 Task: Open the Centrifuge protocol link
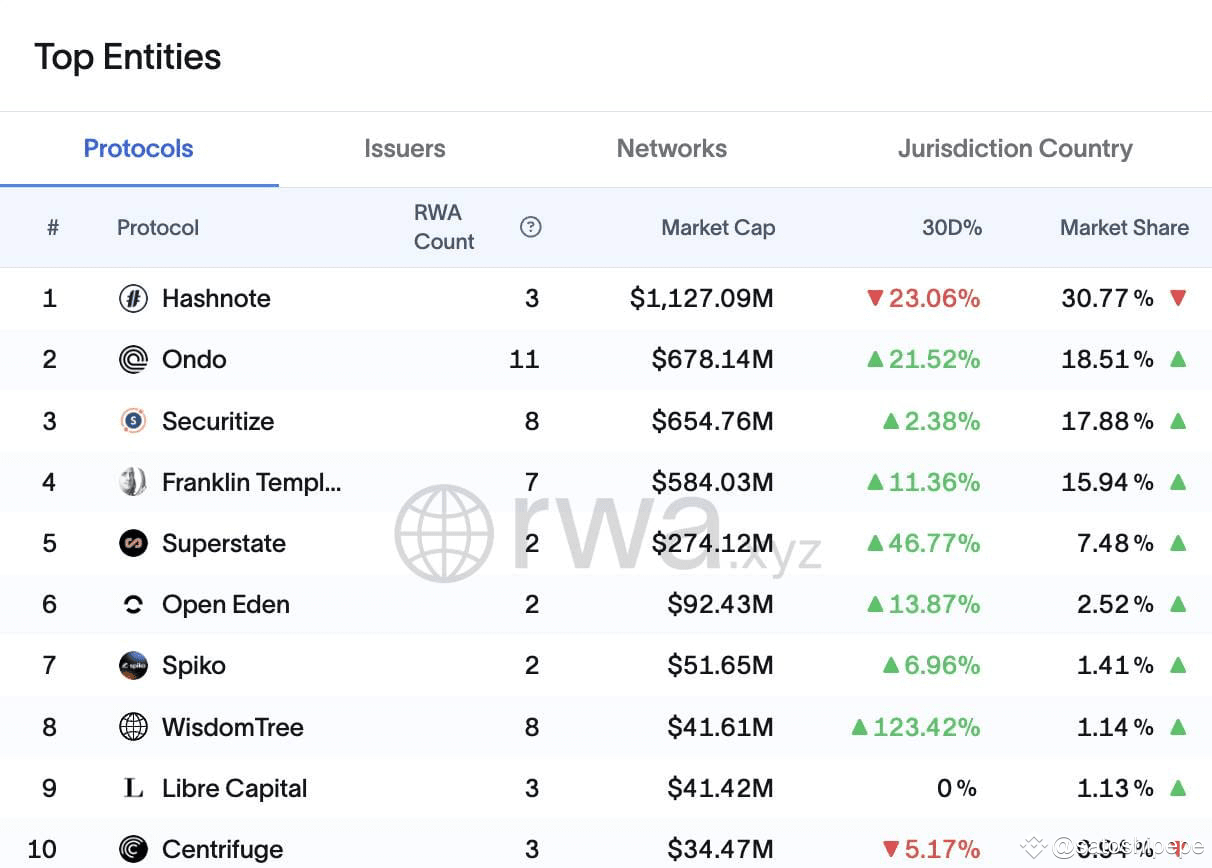coord(222,850)
